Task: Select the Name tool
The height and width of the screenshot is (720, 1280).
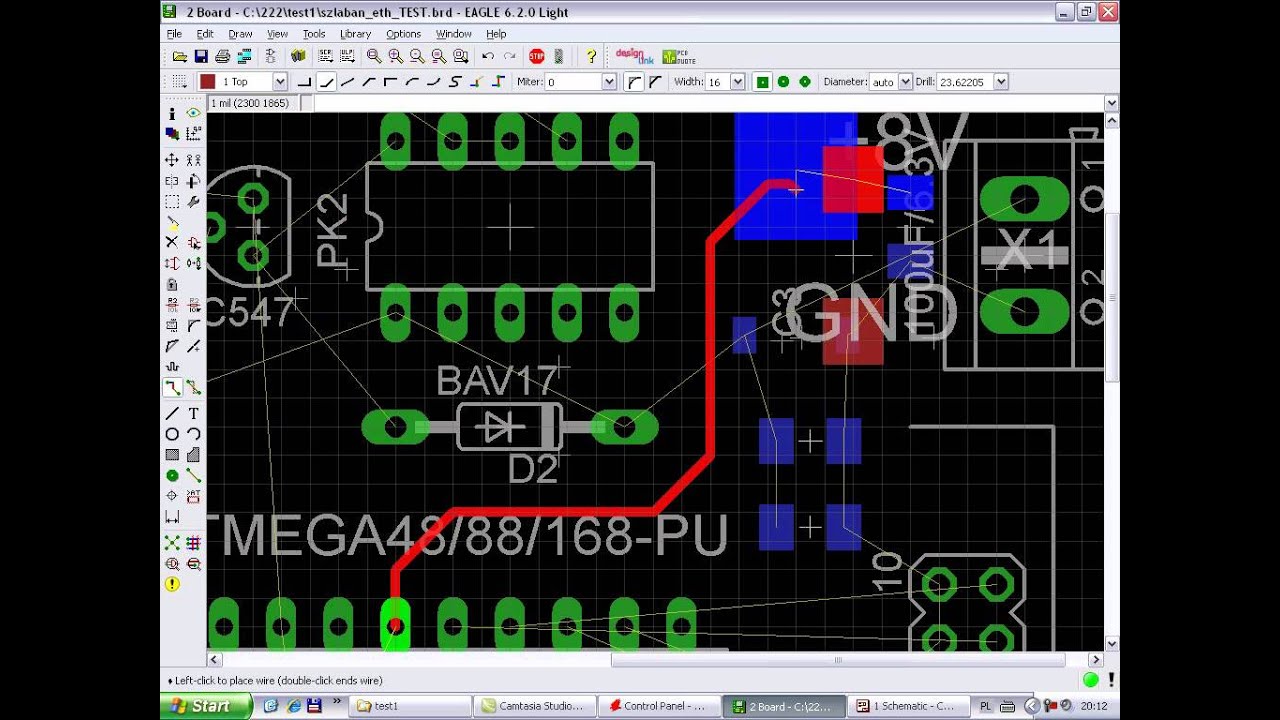Action: coord(172,305)
